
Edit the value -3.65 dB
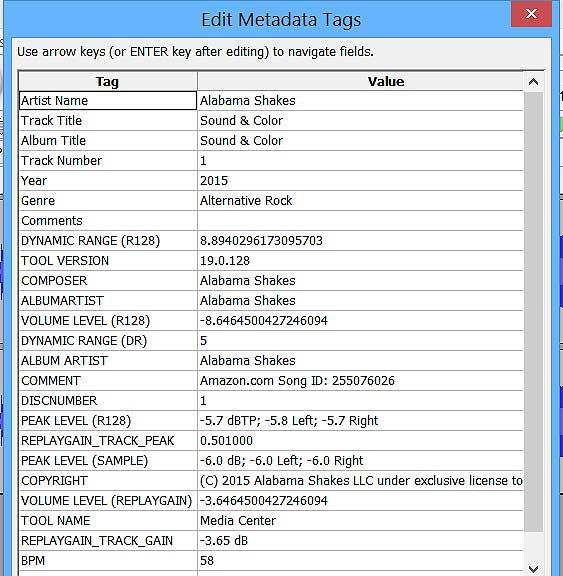[361, 541]
